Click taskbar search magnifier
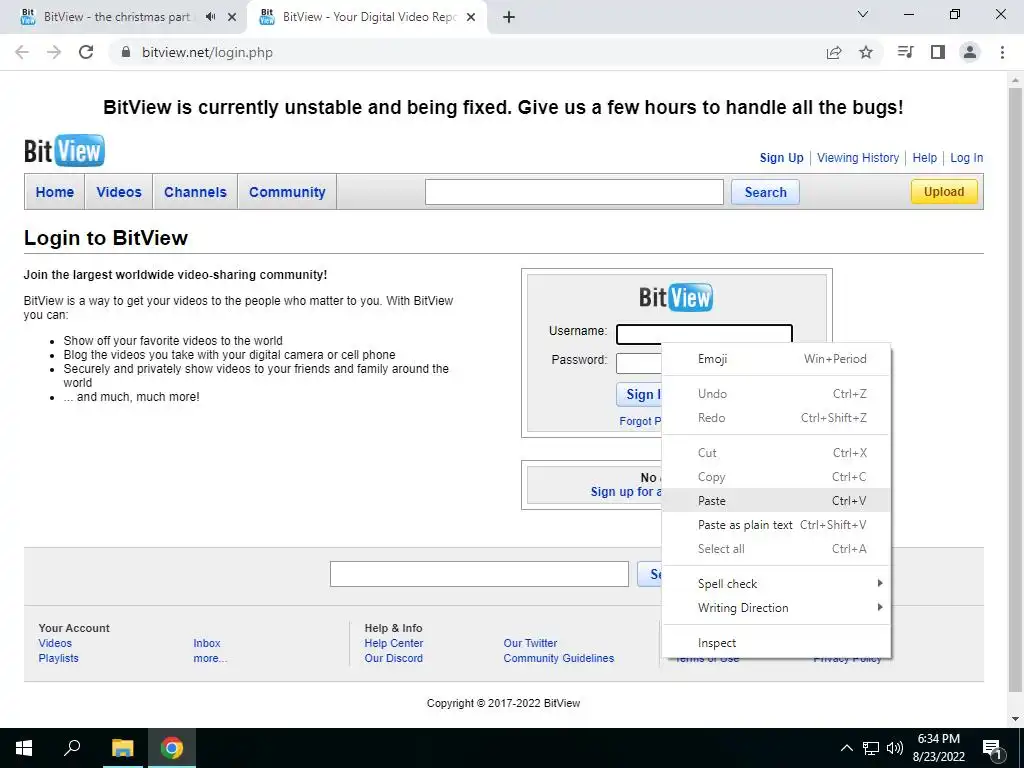 click(72, 748)
